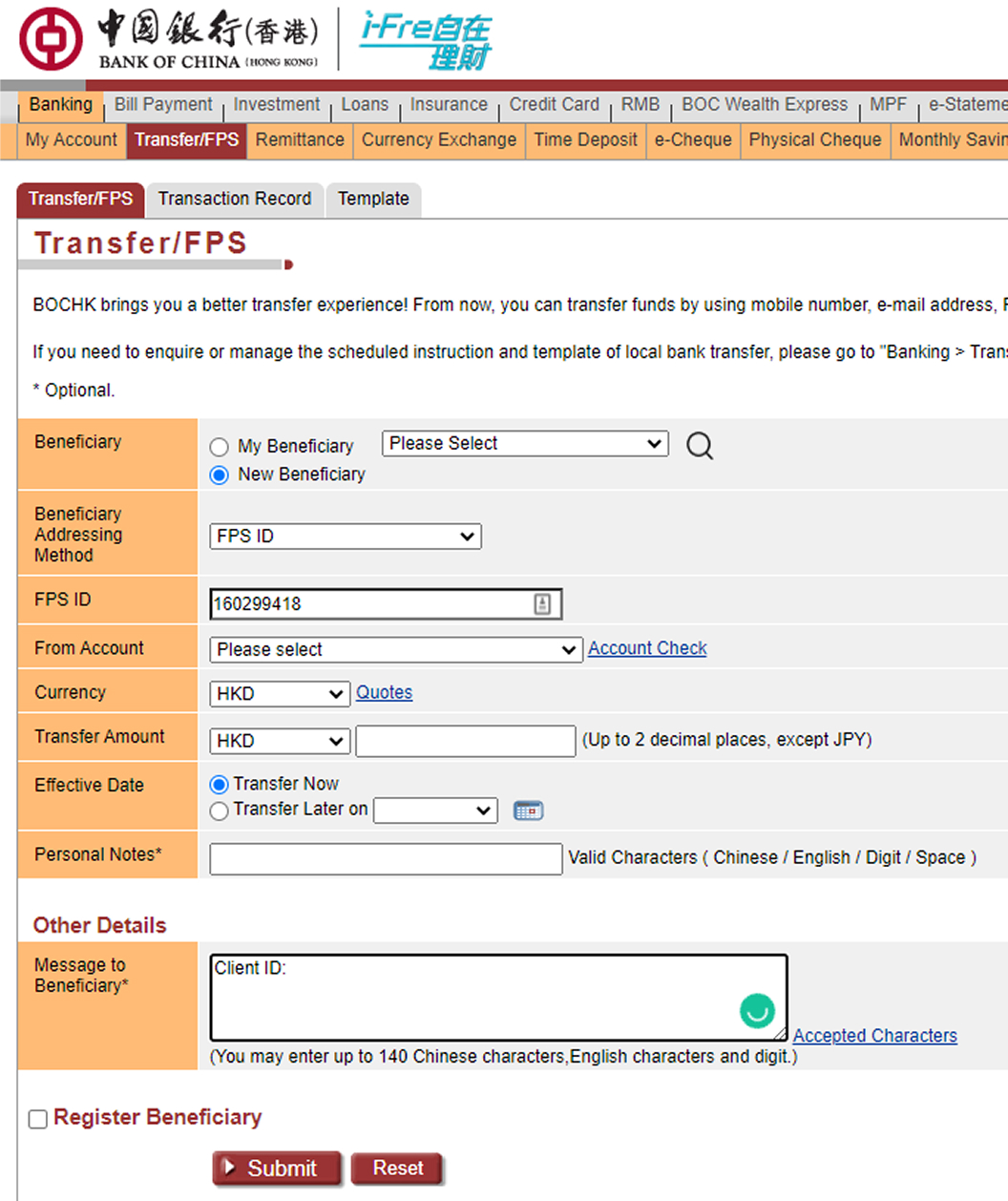Image resolution: width=1008 pixels, height=1201 pixels.
Task: Open the Transfer Amount currency dropdown
Action: coord(280,741)
